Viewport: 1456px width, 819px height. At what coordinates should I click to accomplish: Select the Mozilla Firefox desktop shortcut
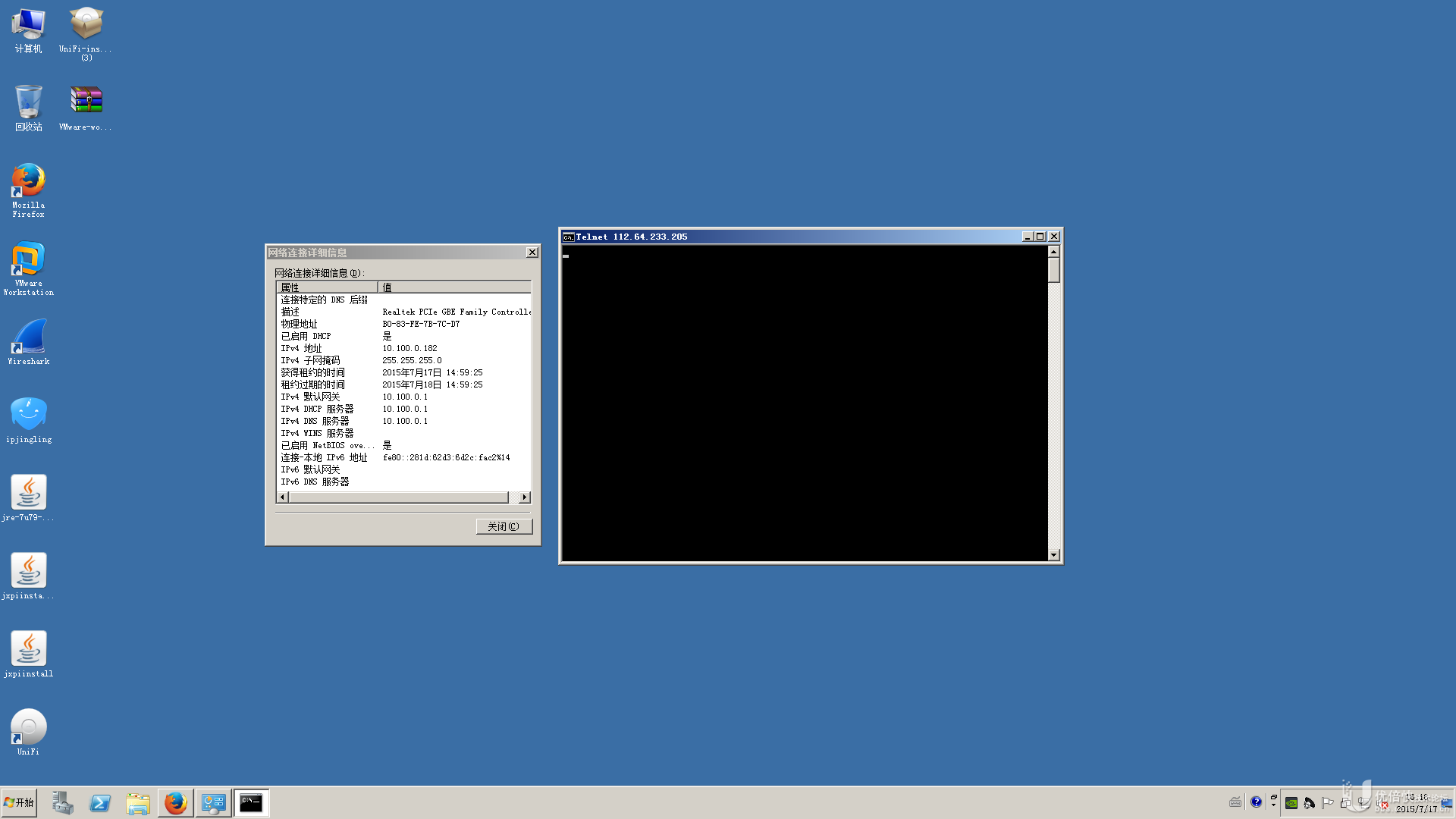[x=28, y=190]
